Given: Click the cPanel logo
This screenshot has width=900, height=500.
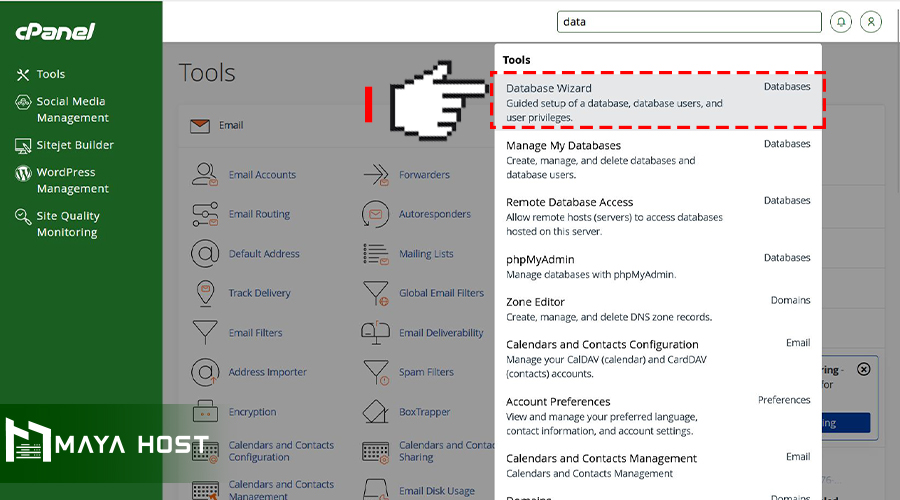Looking at the screenshot, I should [55, 31].
